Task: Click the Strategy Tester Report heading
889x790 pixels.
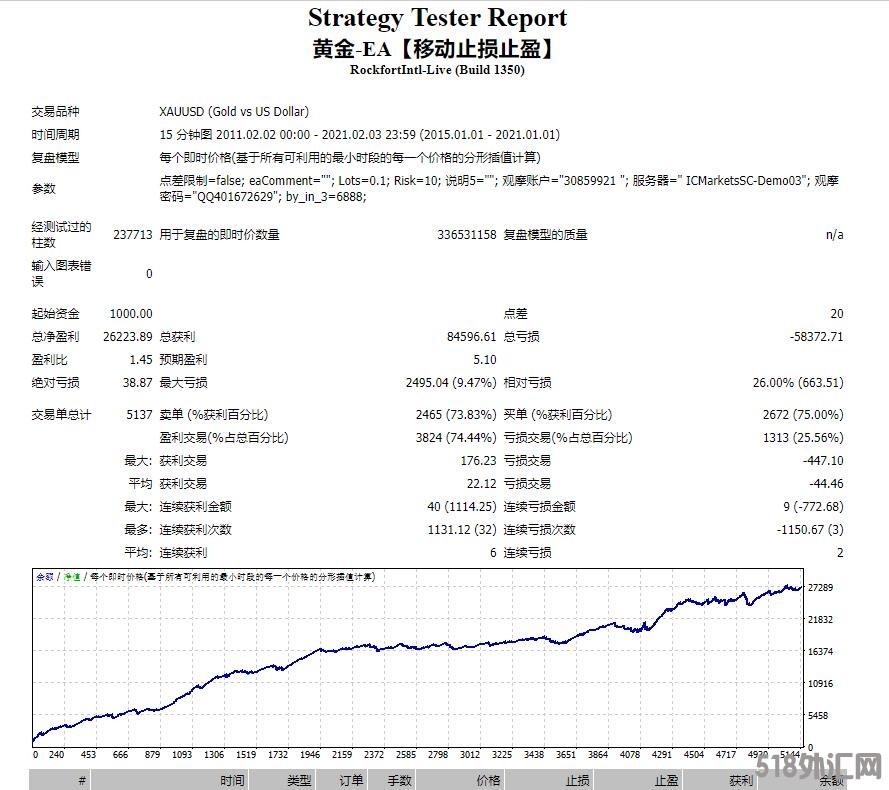Action: [437, 18]
